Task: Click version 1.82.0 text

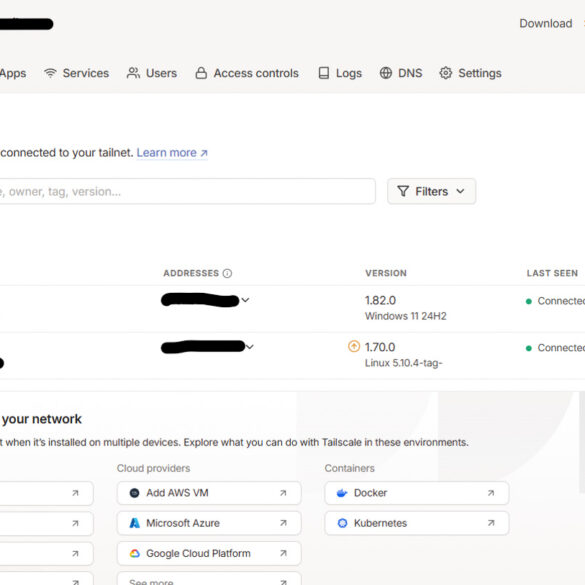Action: click(x=380, y=300)
